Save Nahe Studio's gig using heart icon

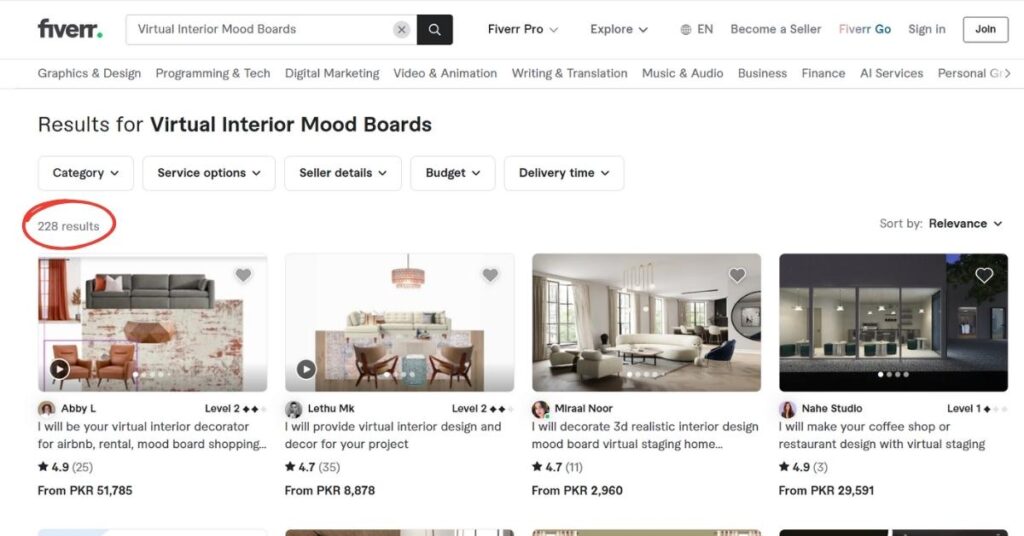(x=984, y=275)
